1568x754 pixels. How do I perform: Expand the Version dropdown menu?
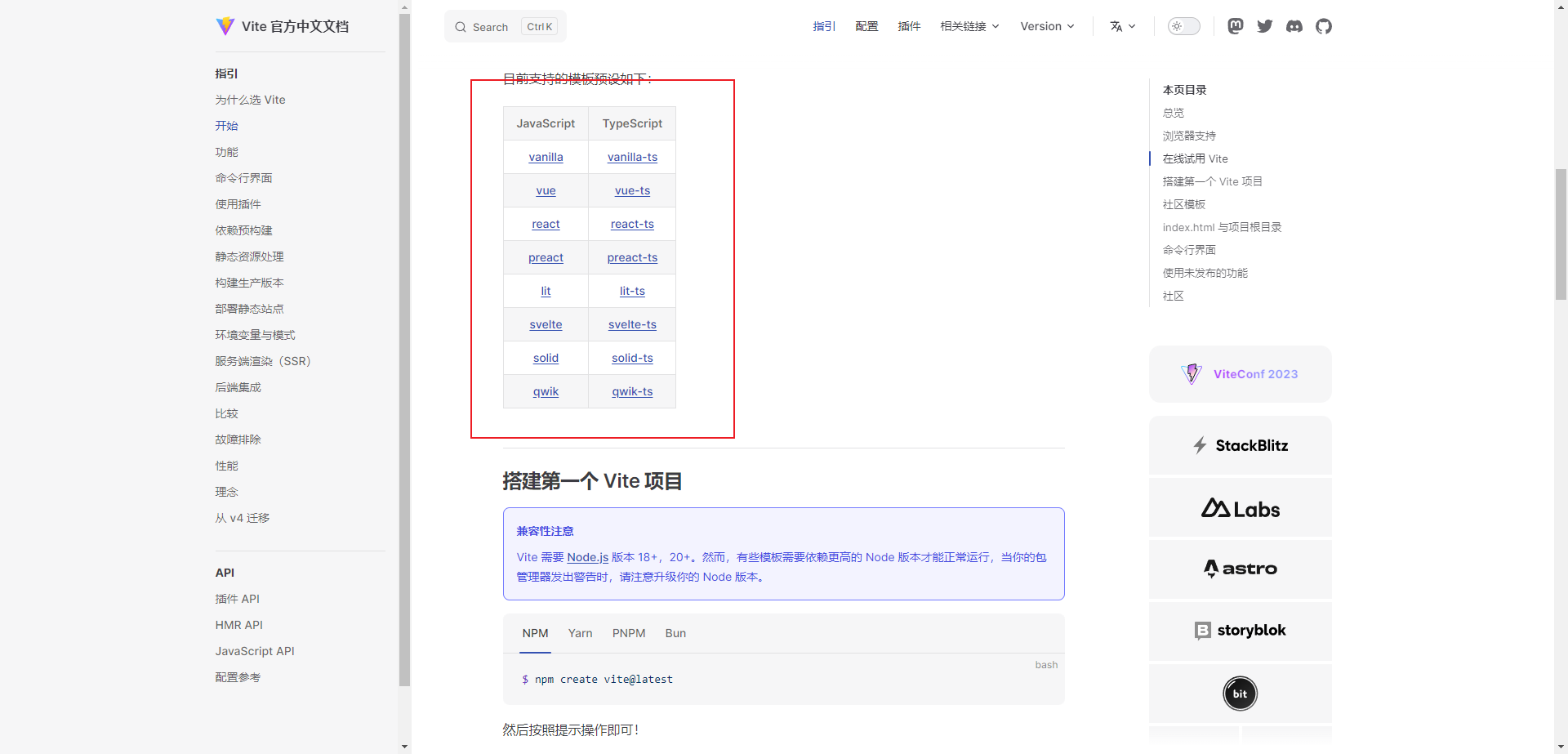click(x=1047, y=26)
